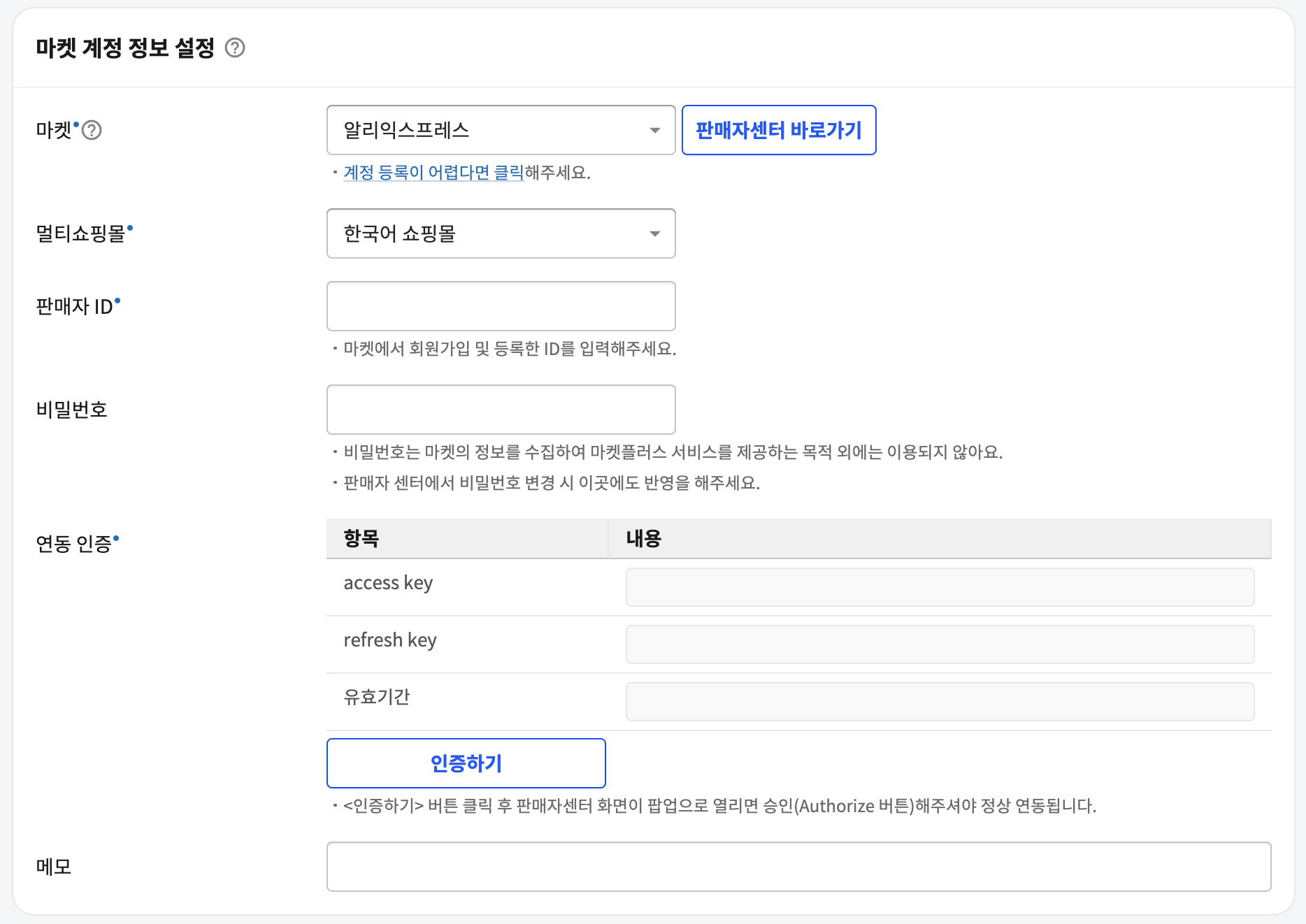Click the 인증하기 button
Viewport: 1306px width, 924px height.
[x=466, y=763]
